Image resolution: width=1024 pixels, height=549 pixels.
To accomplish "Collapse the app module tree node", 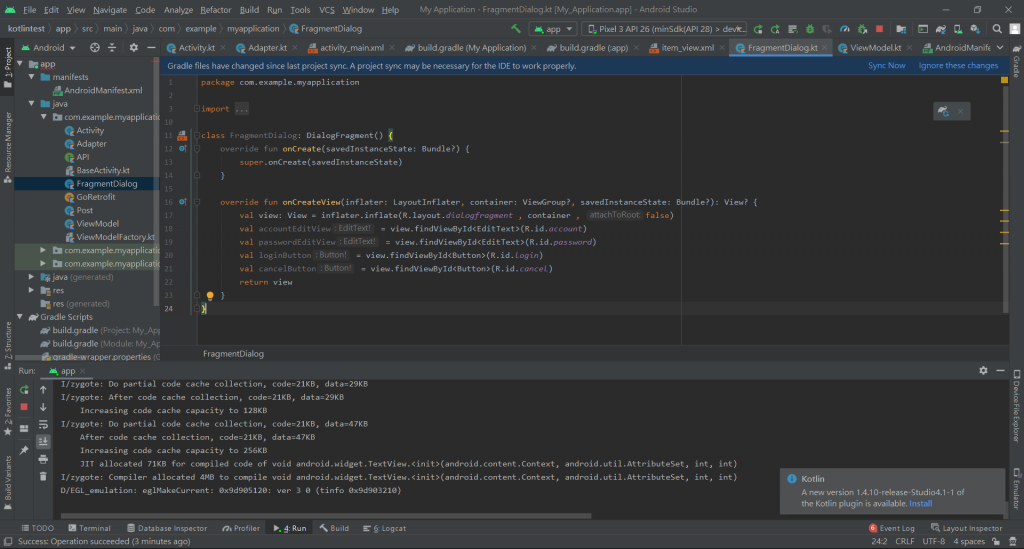I will (20, 64).
